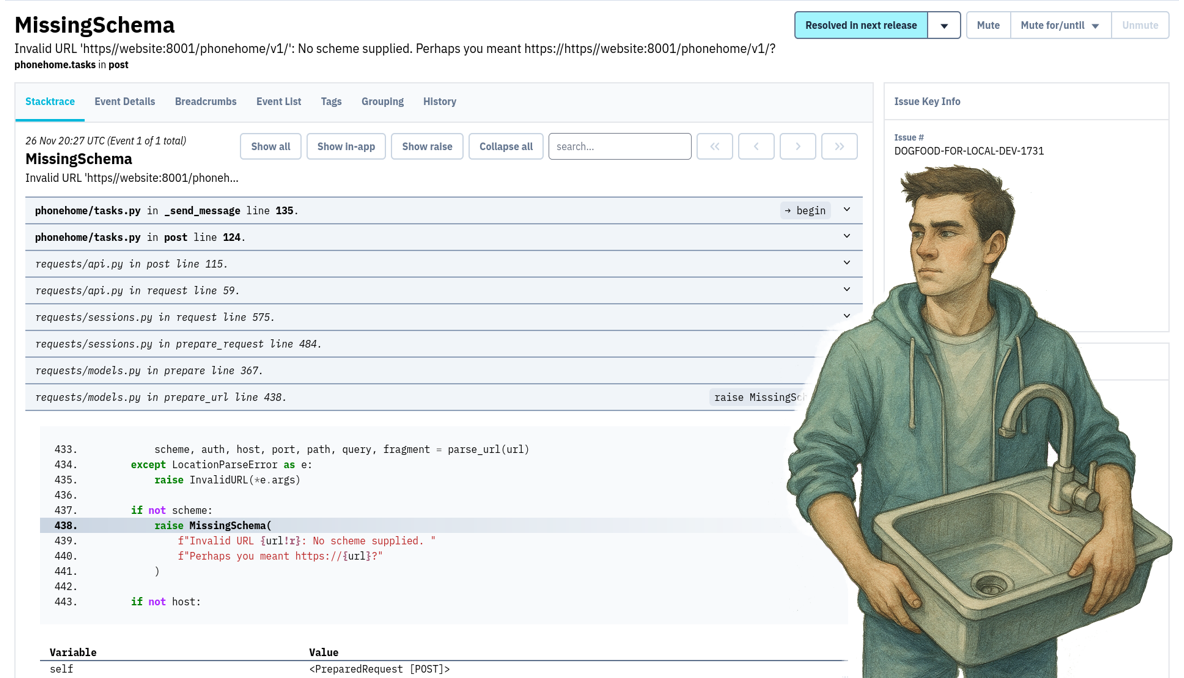
Task: Open the Tags tab
Action: 331,101
